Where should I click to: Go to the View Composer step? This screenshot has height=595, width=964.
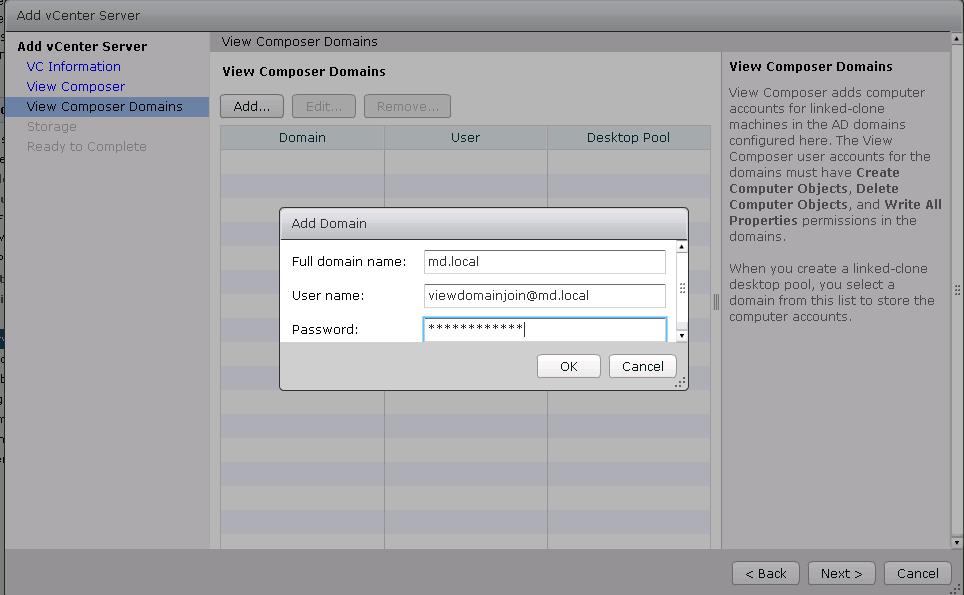pos(76,87)
